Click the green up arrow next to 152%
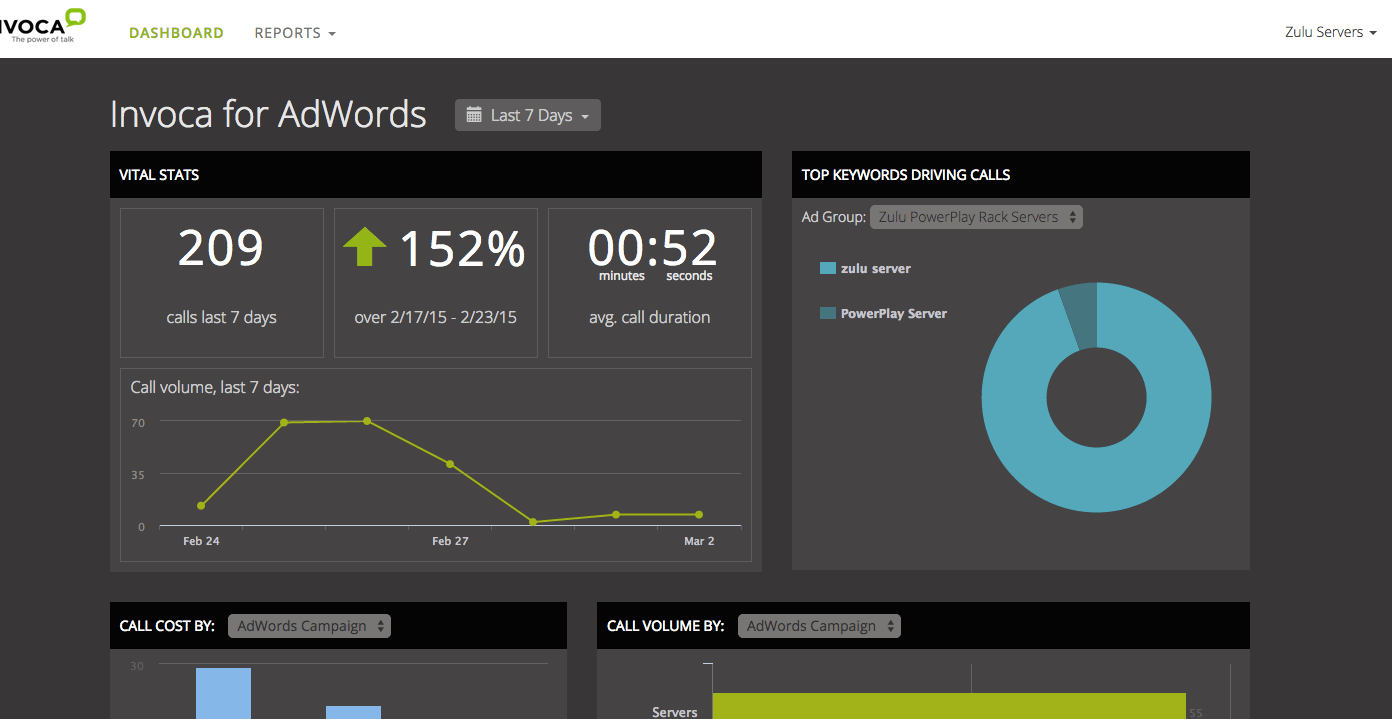Viewport: 1392px width, 719px height. (x=364, y=246)
